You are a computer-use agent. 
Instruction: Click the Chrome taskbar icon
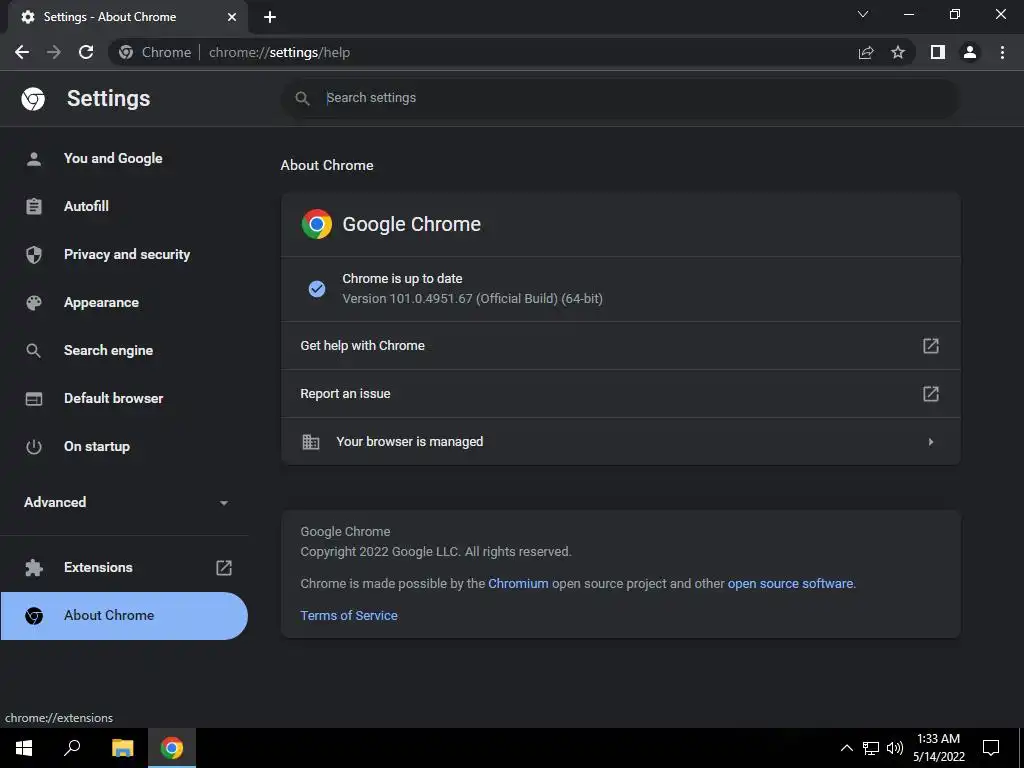point(172,748)
